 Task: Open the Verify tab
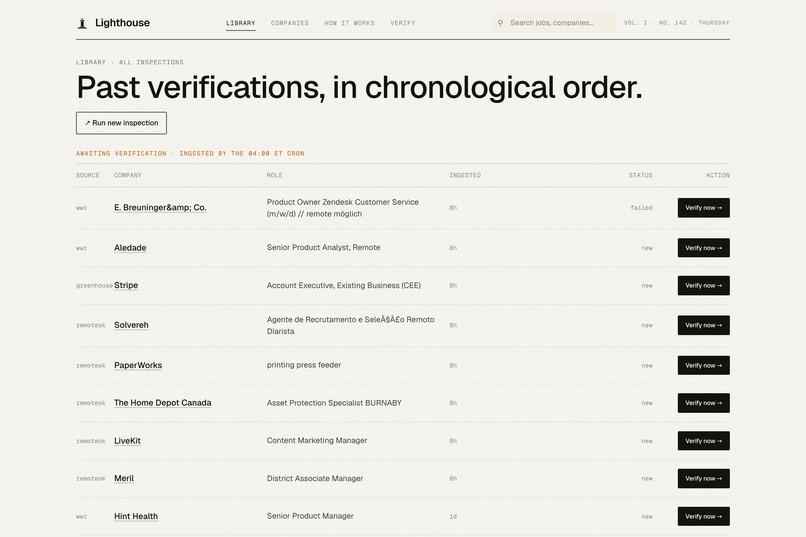[402, 23]
